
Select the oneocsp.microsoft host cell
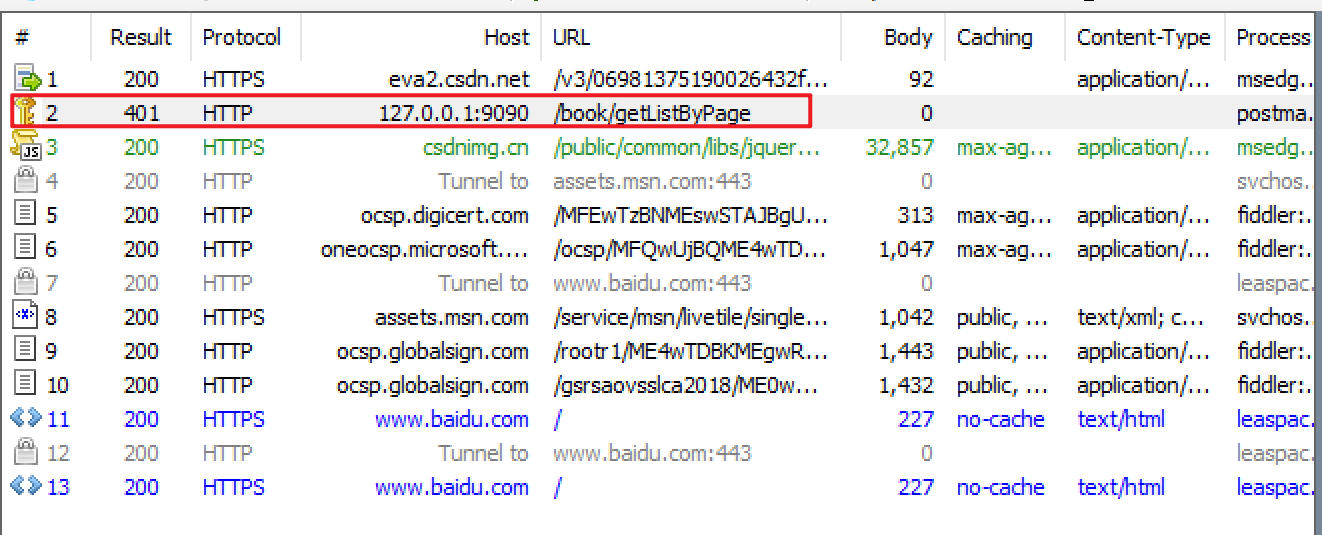(x=425, y=249)
